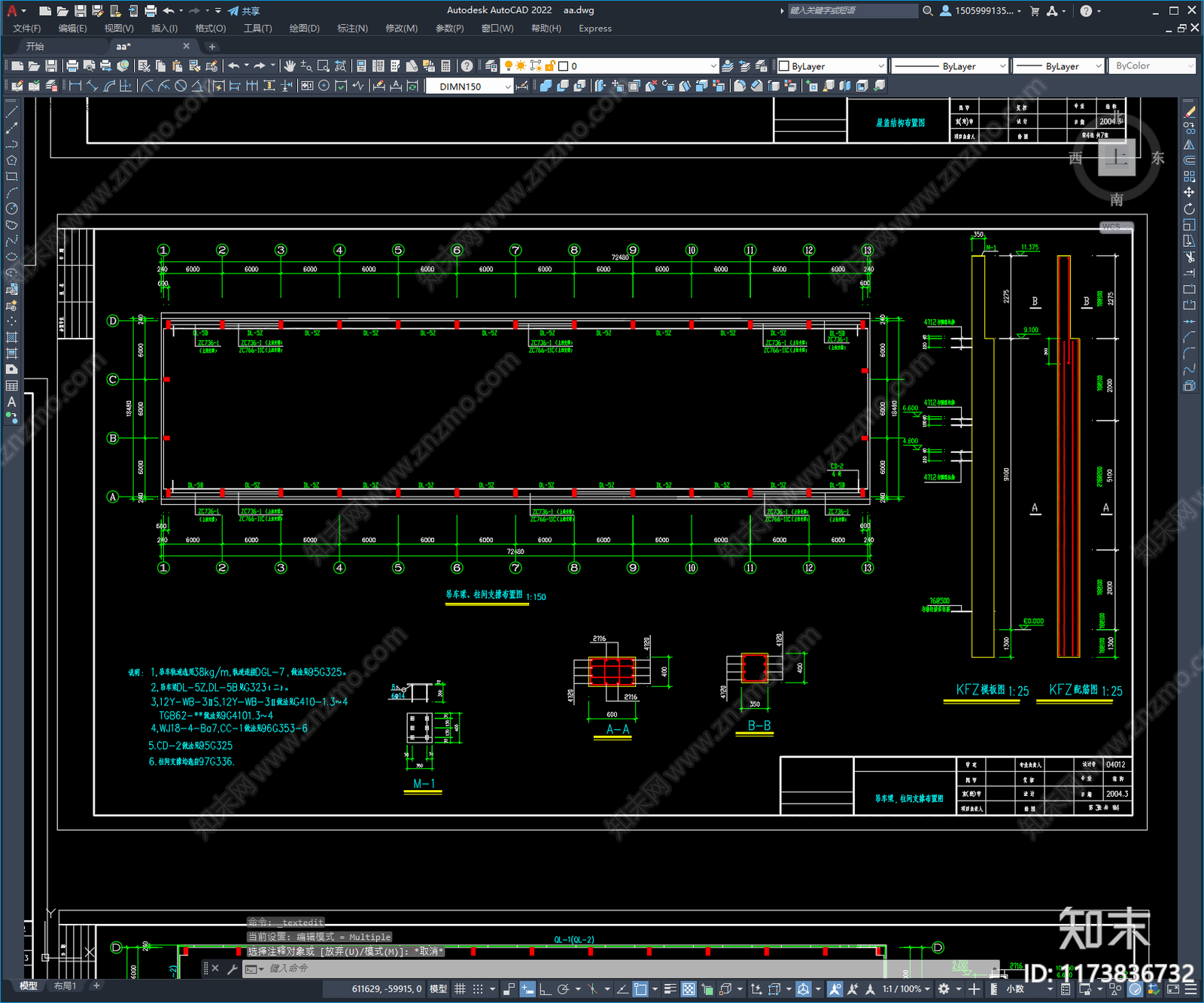1204x1003 pixels.
Task: Toggle Dynamic Input in status bar
Action: pos(528,989)
